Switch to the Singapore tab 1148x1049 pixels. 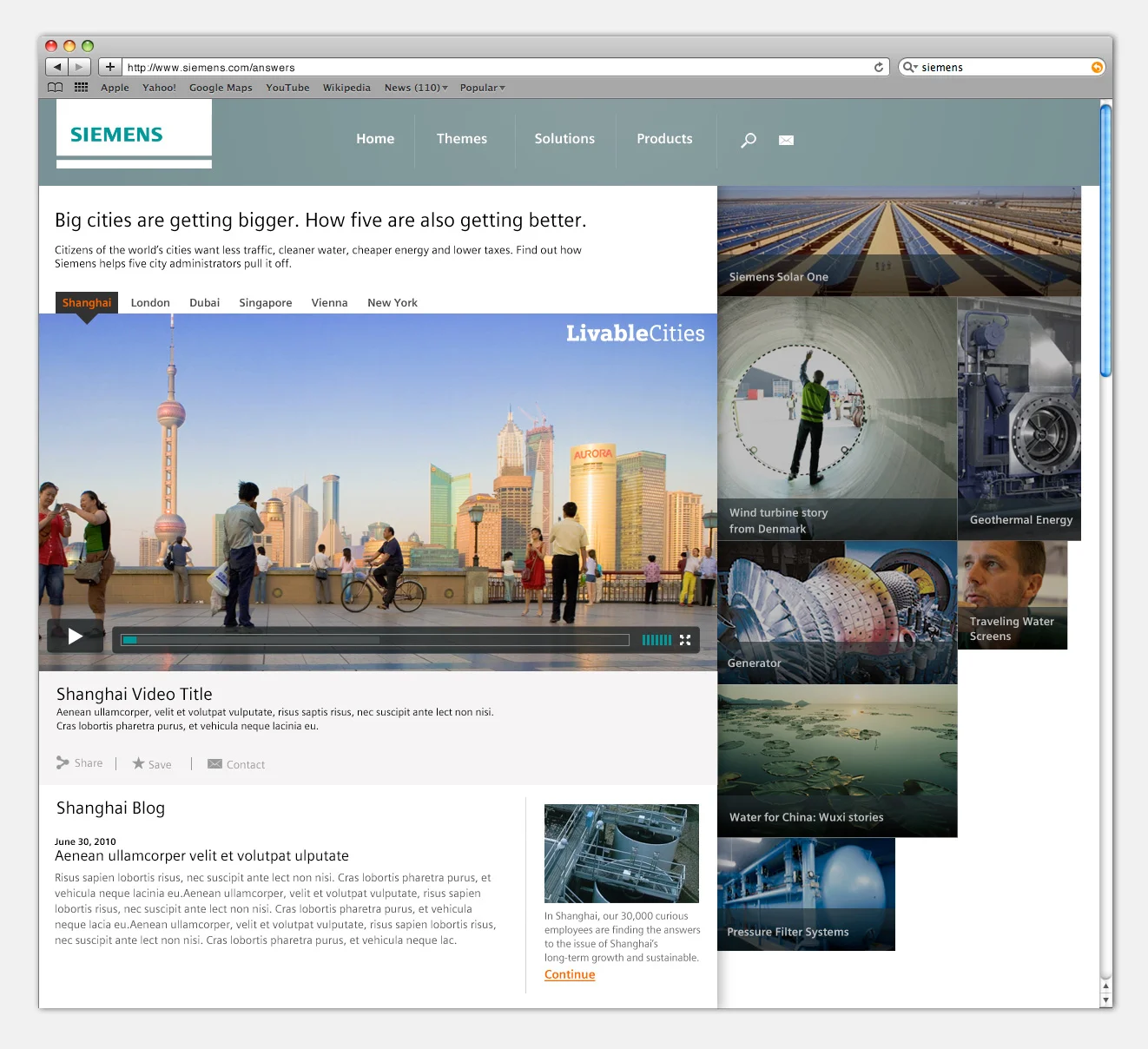[x=266, y=303]
